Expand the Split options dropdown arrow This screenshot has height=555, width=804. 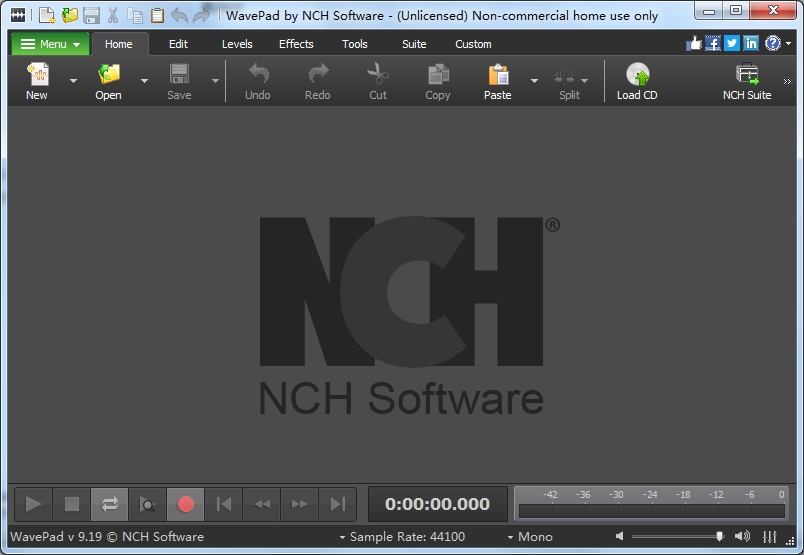point(585,81)
